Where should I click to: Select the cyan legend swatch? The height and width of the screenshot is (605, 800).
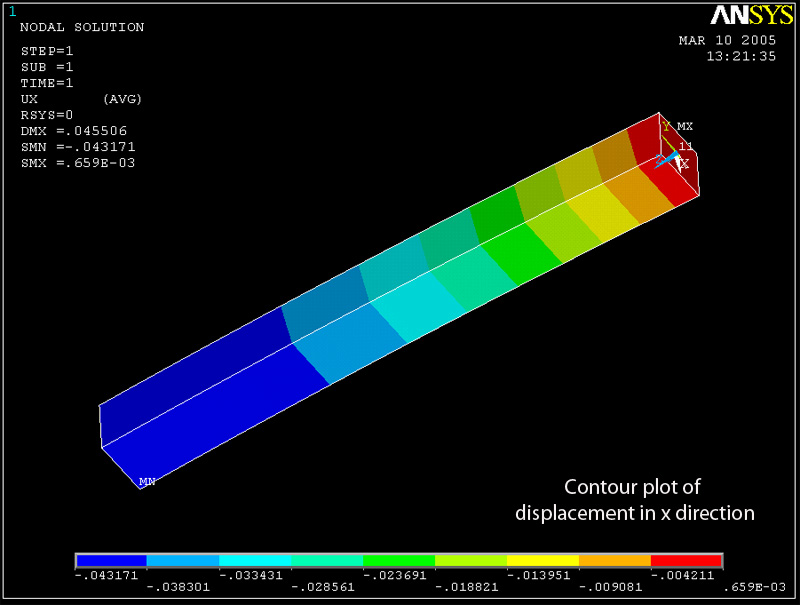pyautogui.click(x=255, y=561)
